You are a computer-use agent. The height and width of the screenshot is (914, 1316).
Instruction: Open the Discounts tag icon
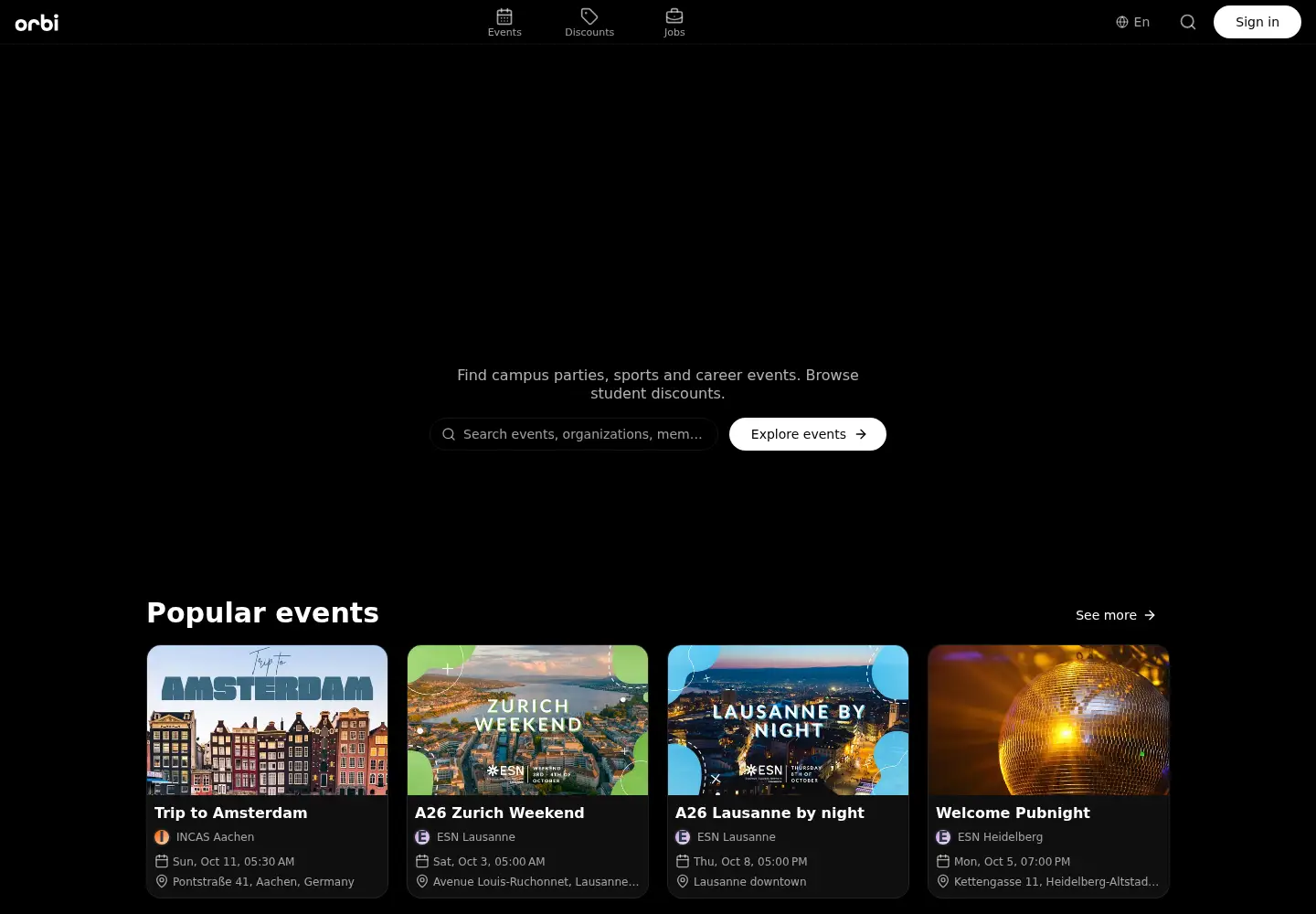pos(589,16)
